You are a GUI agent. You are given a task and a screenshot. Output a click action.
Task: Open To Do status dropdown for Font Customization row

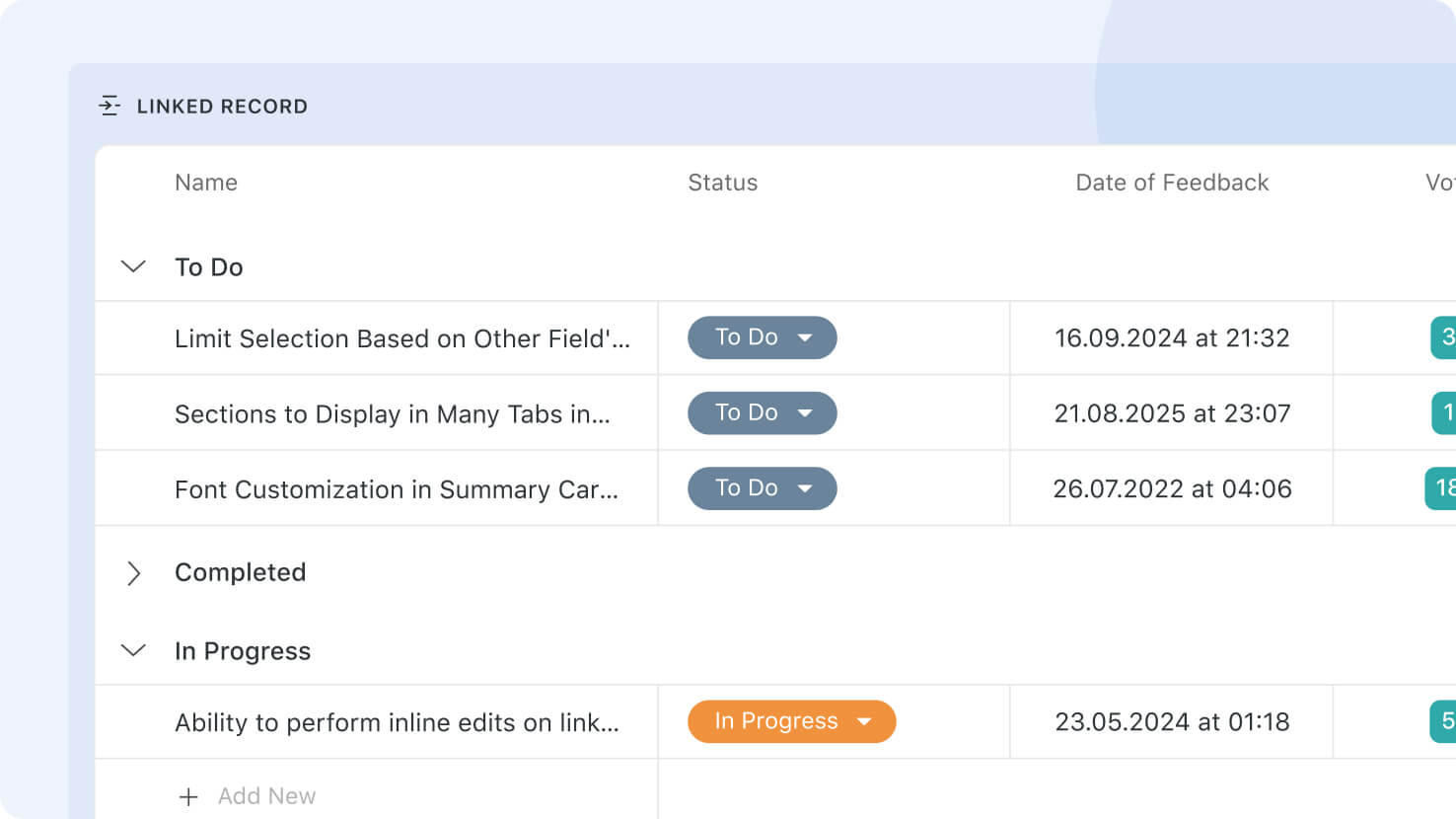pos(763,488)
